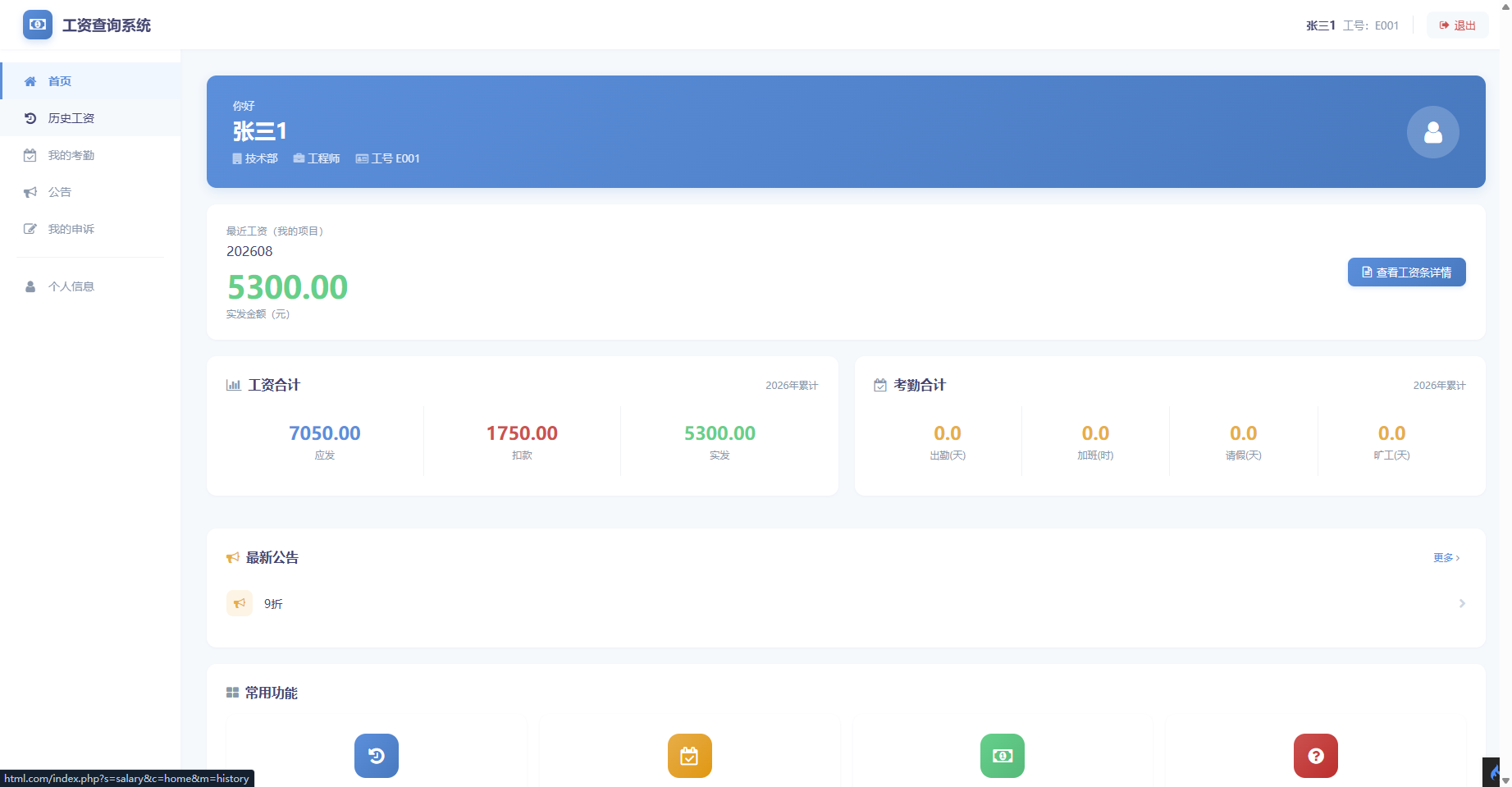Screen dimensions: 1512x787
Task: Click the orange megaphone icon beside 9折
Action: click(x=240, y=603)
